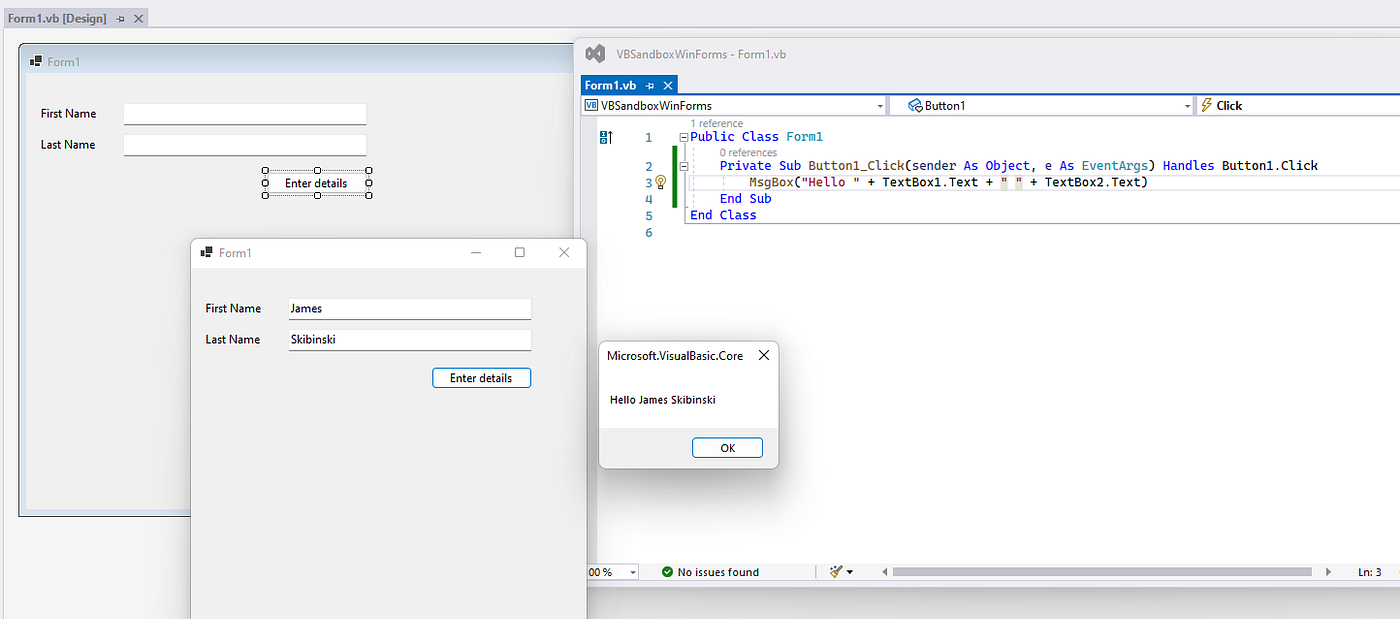Click line number 6 in the editor
The image size is (1400, 619).
(649, 232)
